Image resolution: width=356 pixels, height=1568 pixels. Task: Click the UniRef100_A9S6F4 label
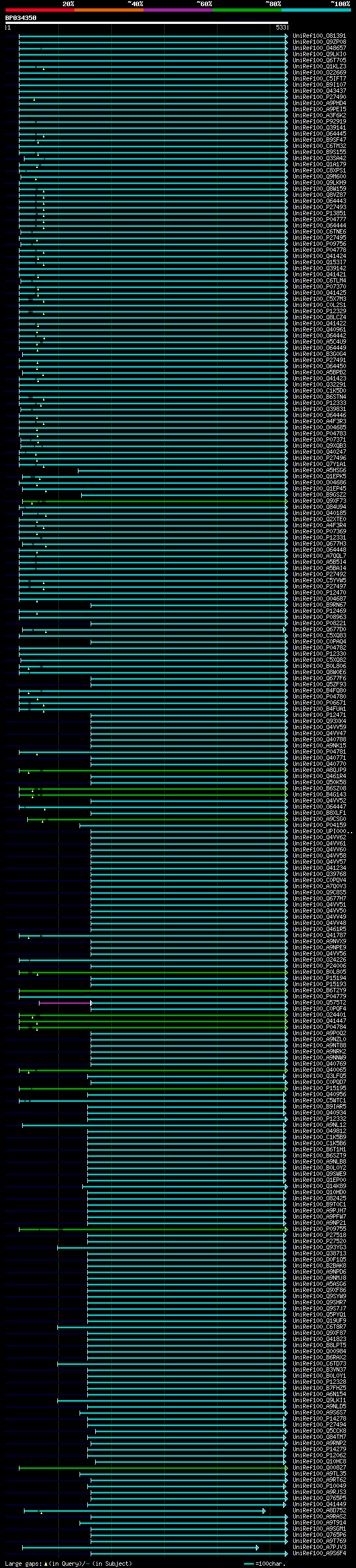point(319,1553)
